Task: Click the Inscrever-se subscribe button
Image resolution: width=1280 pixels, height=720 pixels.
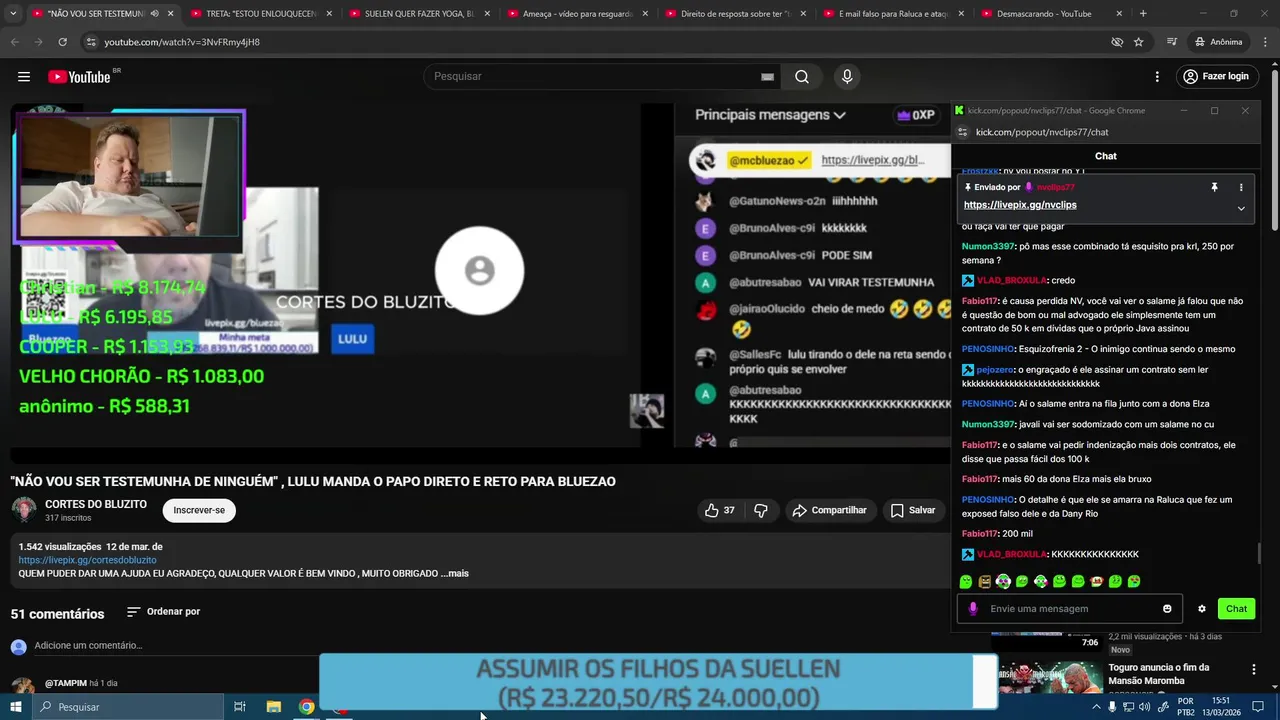Action: click(x=199, y=510)
